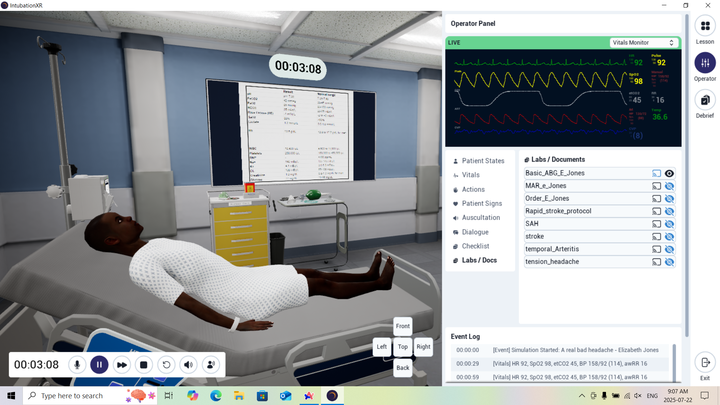Viewport: 720px width, 405px height.
Task: Cast tension_headache document to screen
Action: point(657,262)
